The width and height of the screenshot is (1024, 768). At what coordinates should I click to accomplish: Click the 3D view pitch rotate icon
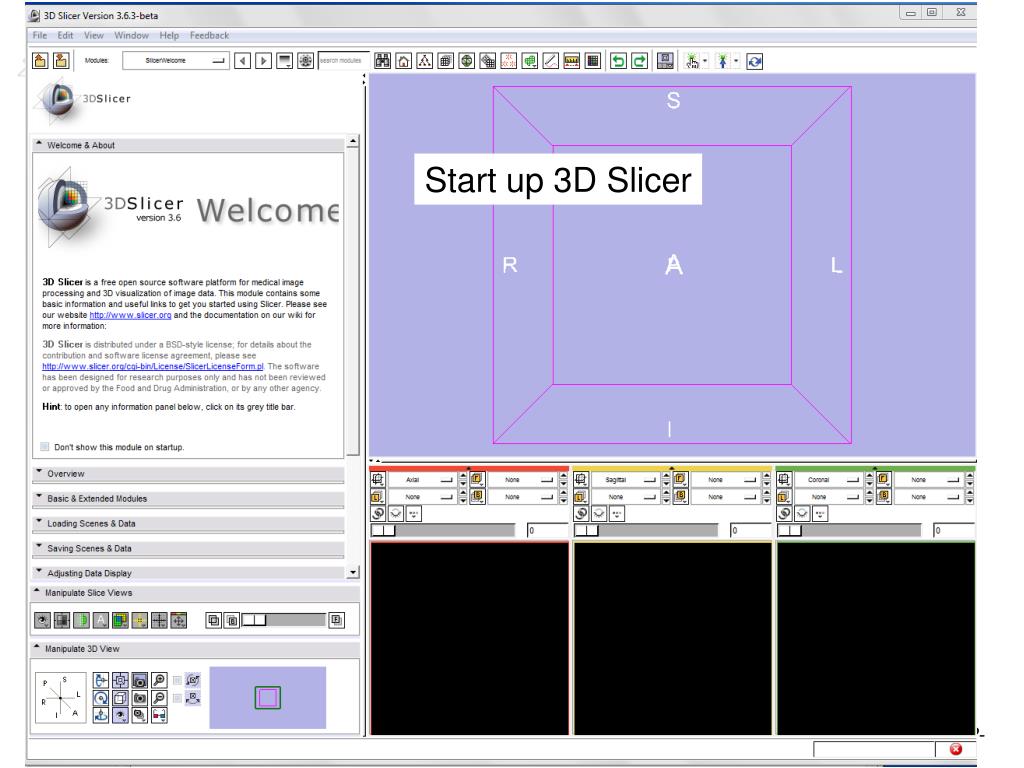coord(101,680)
